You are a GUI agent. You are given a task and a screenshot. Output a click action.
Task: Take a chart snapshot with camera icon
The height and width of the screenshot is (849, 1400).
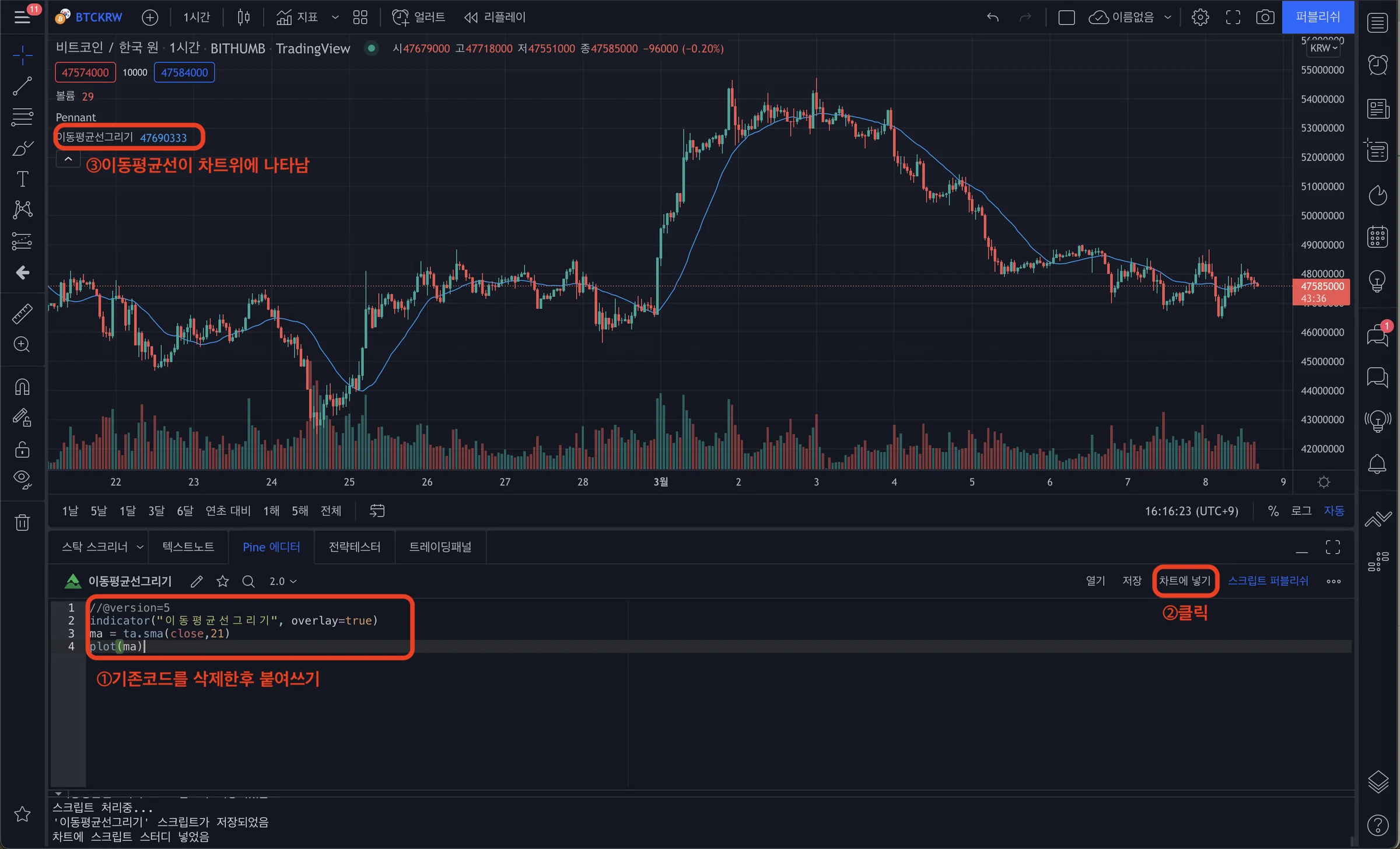point(1265,18)
